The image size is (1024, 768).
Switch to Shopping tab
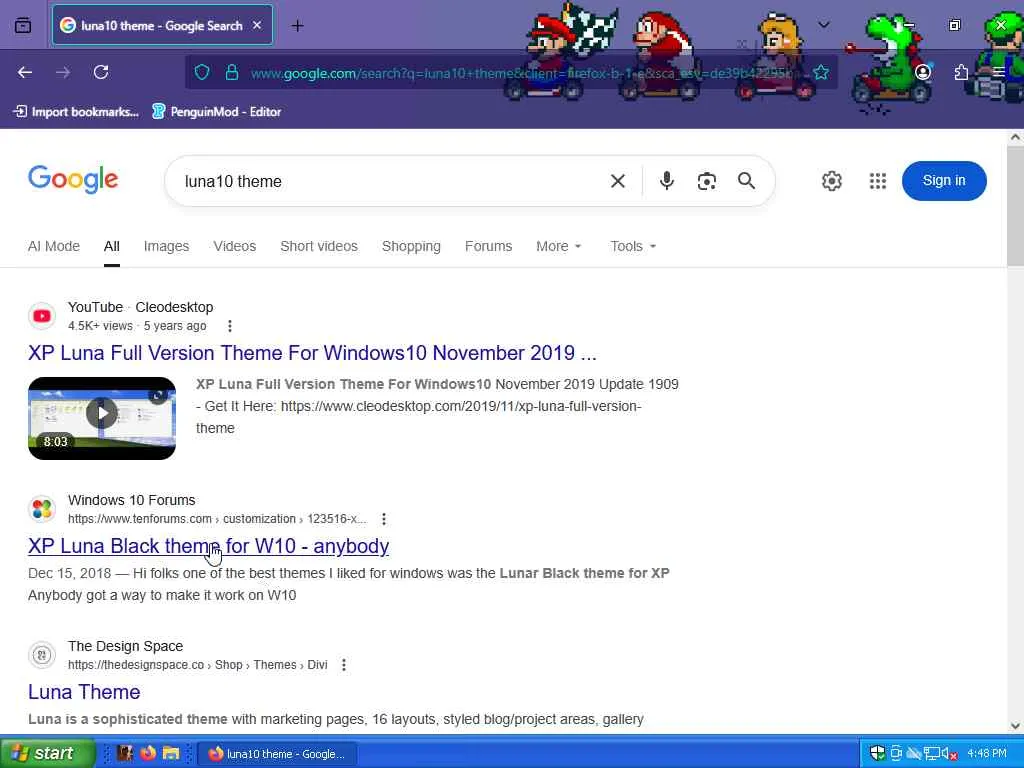pyautogui.click(x=411, y=246)
